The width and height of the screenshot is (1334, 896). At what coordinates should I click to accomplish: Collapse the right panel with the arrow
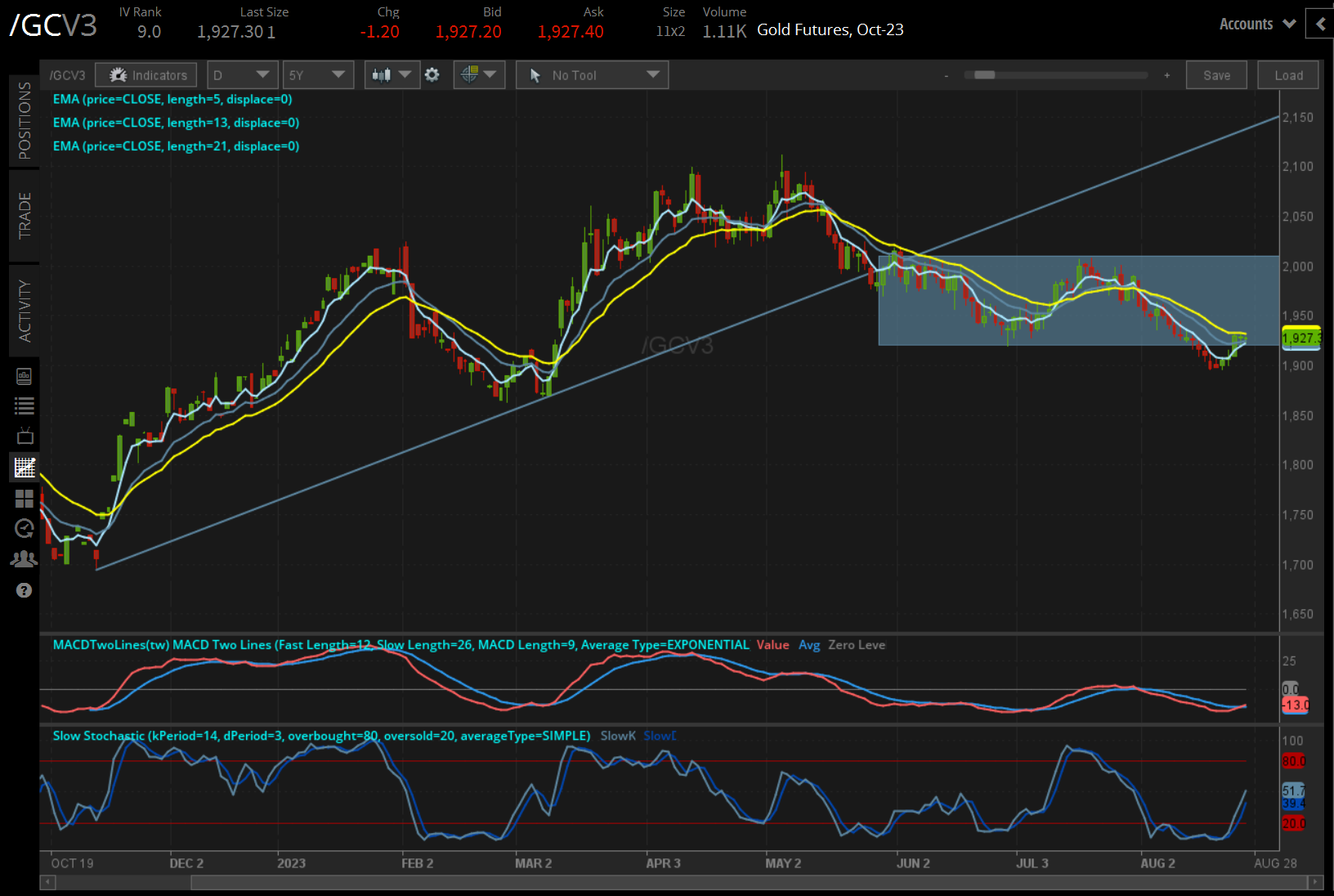1320,25
